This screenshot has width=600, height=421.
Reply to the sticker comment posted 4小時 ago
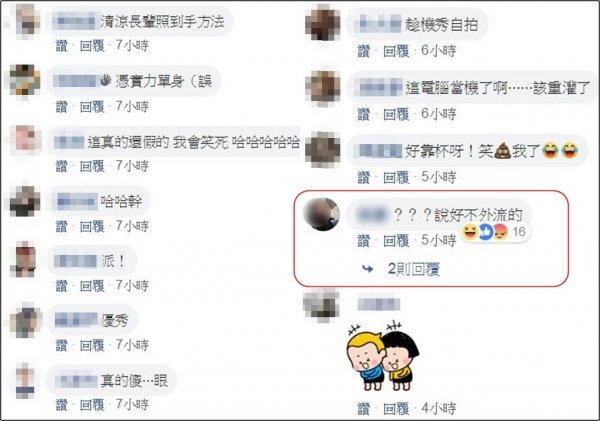(396, 409)
